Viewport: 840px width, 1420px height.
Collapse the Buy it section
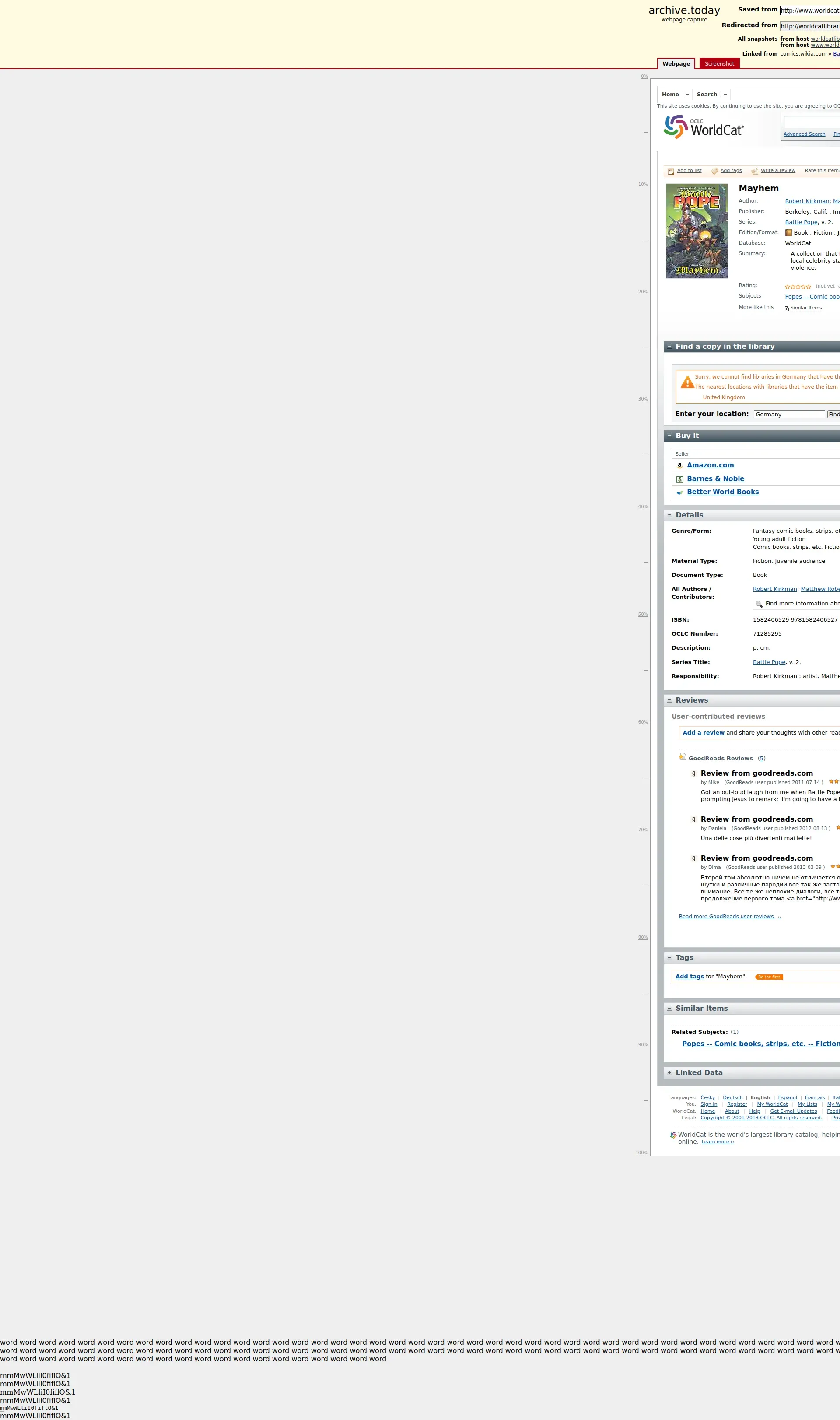click(669, 436)
